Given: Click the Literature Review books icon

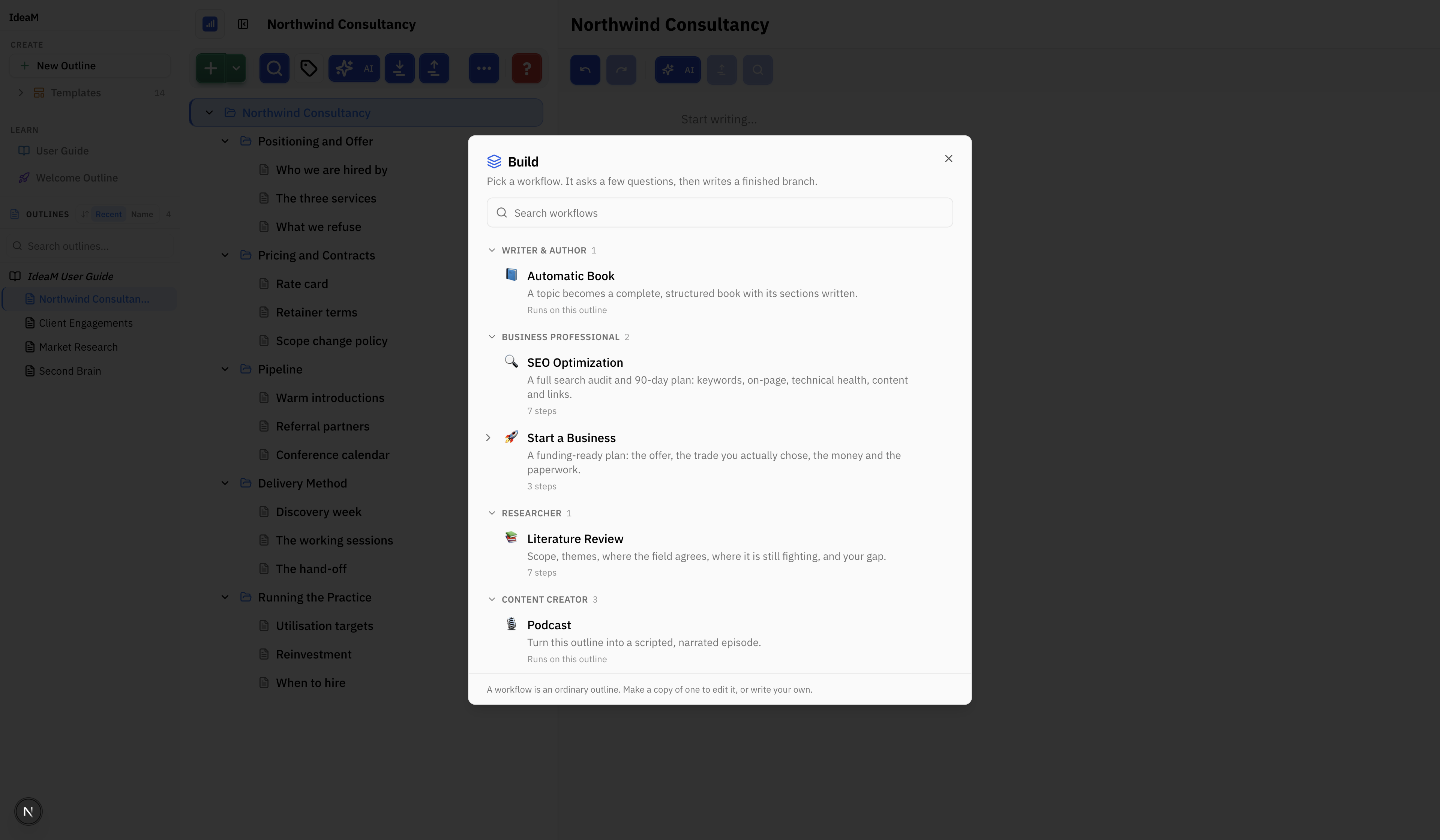Looking at the screenshot, I should 511,538.
